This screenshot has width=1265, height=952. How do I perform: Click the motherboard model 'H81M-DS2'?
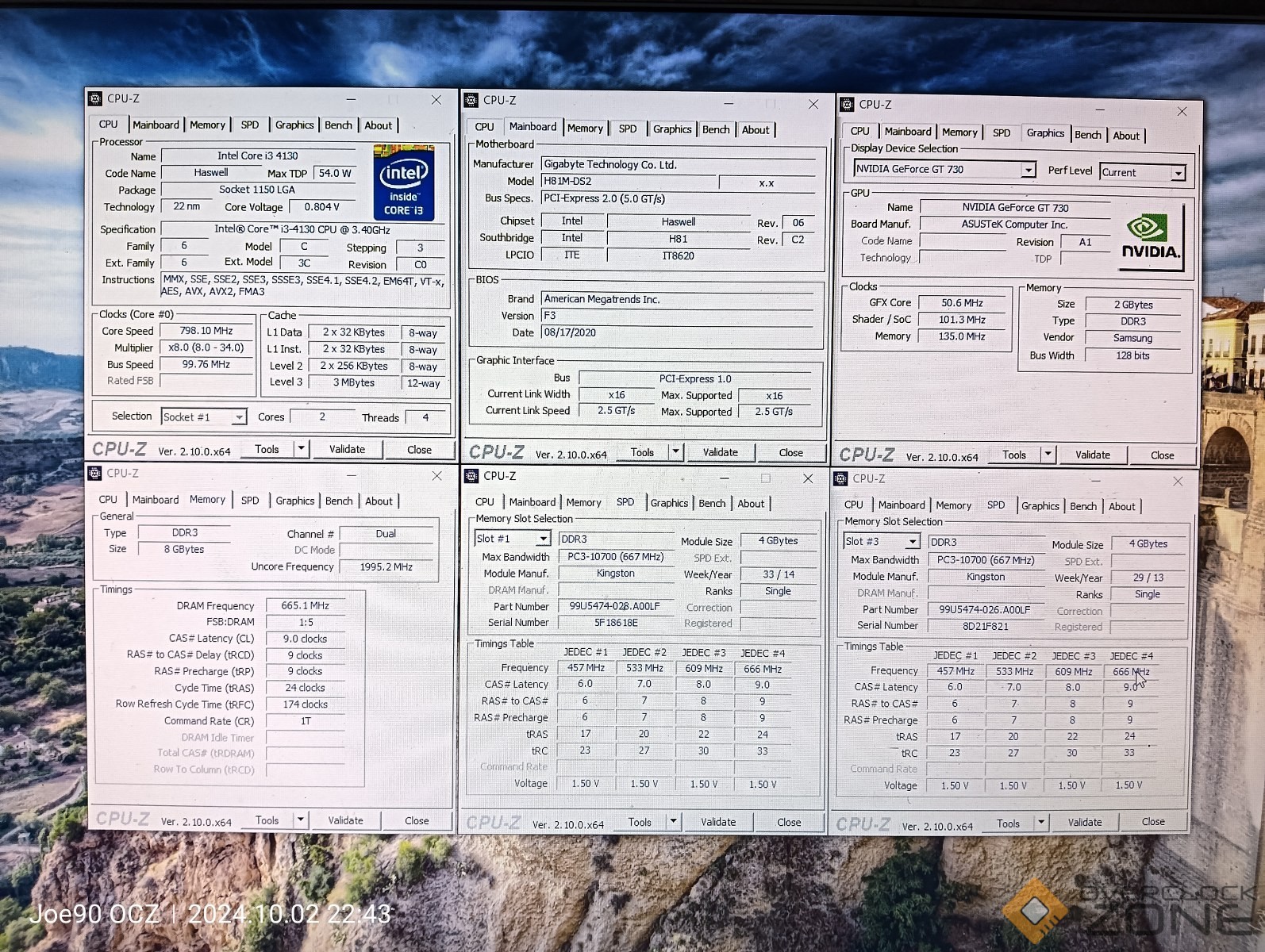tap(567, 182)
